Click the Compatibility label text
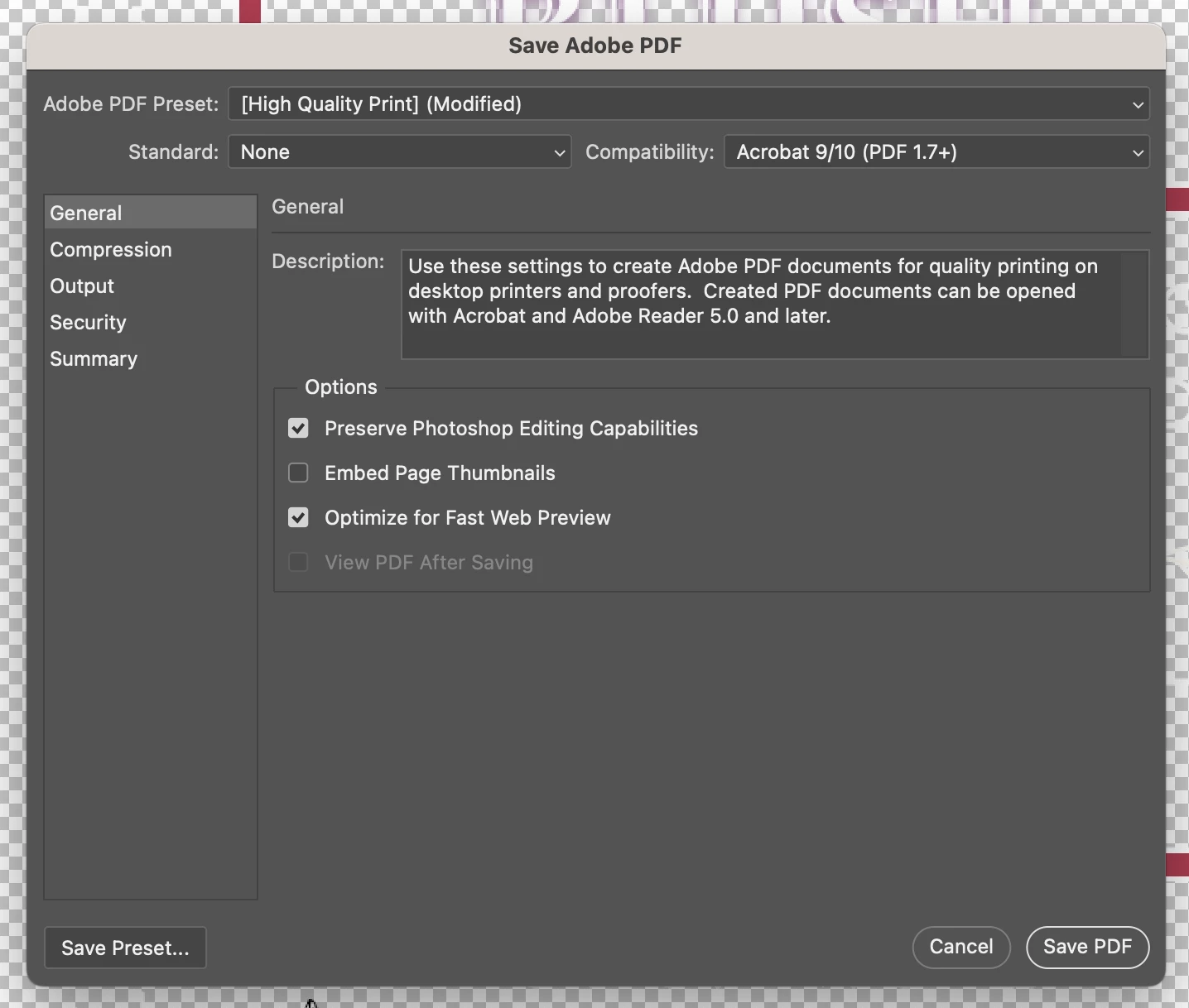Viewport: 1189px width, 1008px height. (x=649, y=152)
